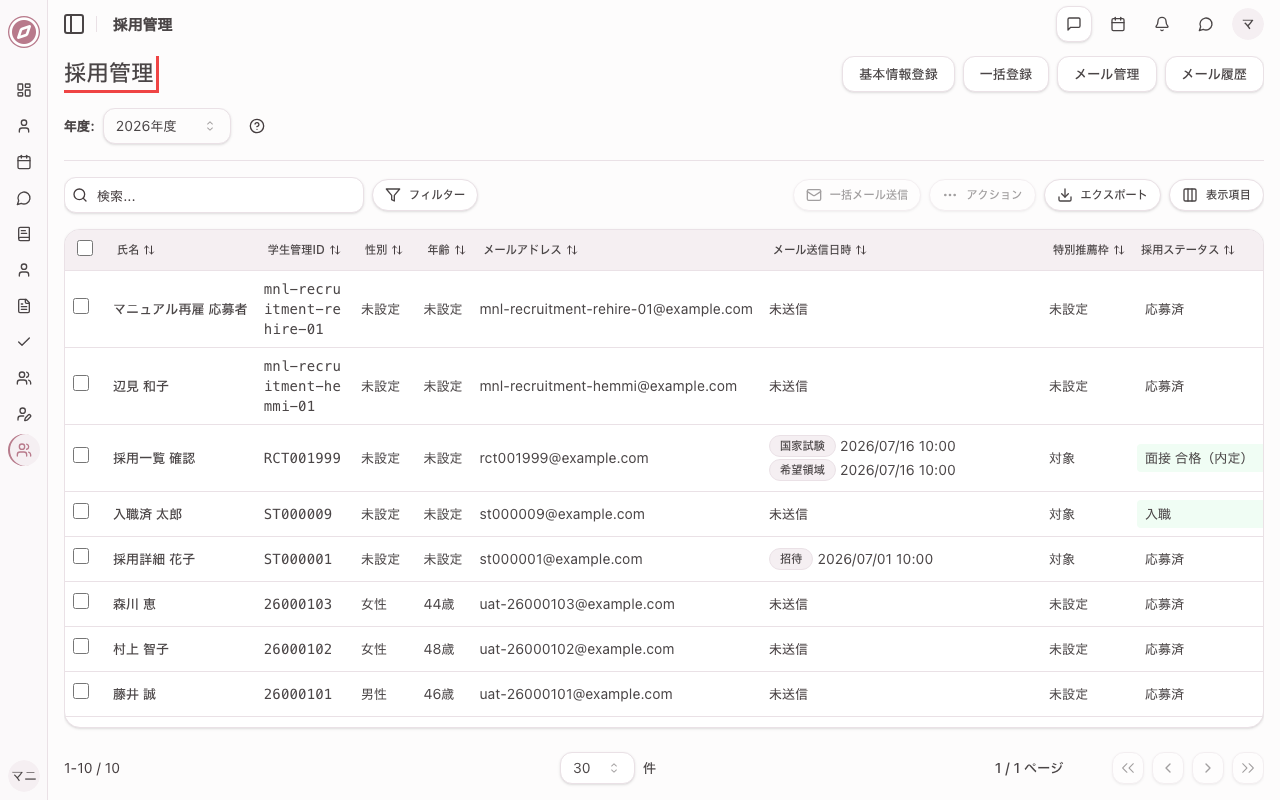Open the フィルター filter button
The image size is (1280, 800).
[x=425, y=195]
